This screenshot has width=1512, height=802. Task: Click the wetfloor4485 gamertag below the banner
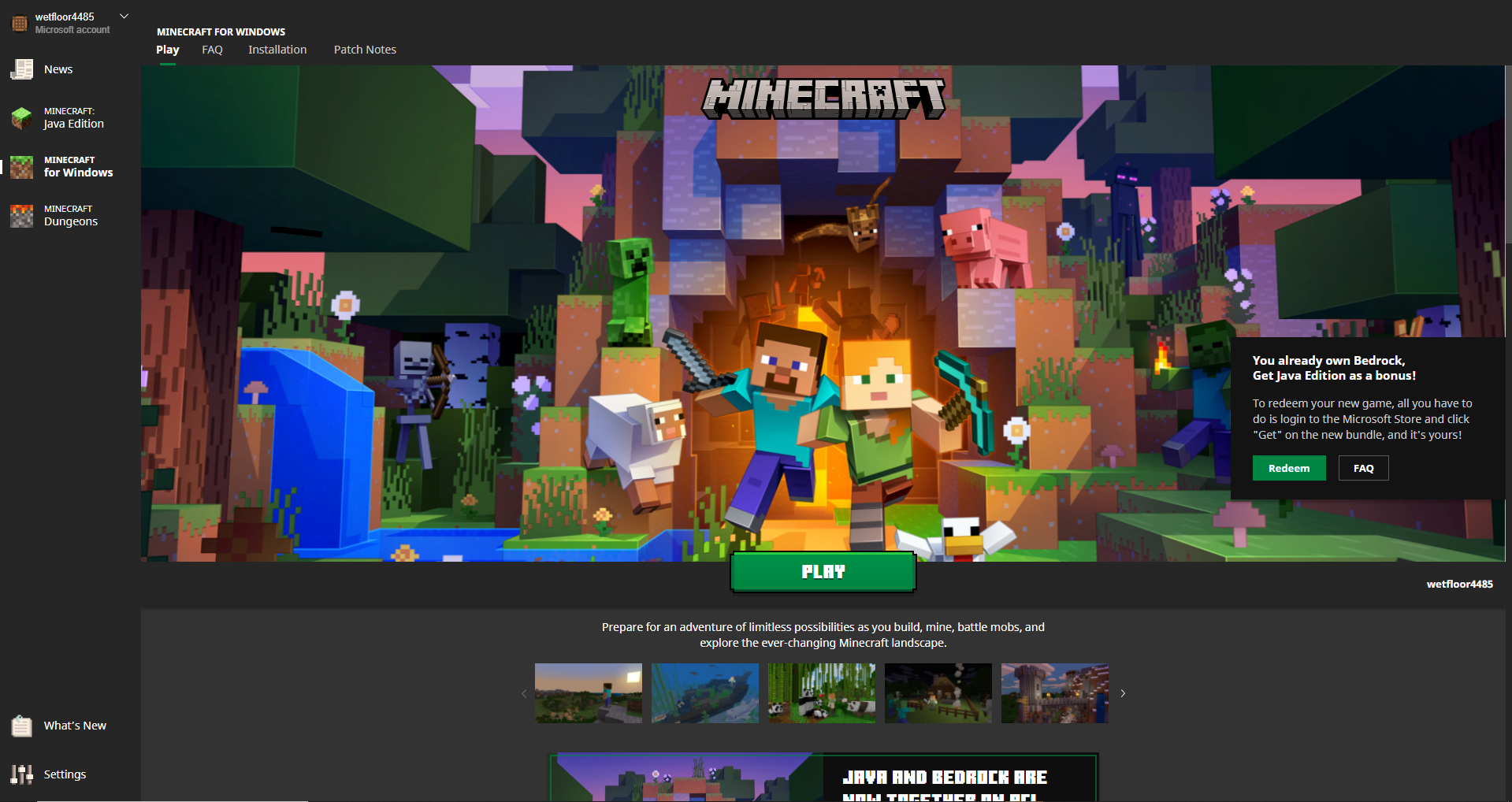1460,584
